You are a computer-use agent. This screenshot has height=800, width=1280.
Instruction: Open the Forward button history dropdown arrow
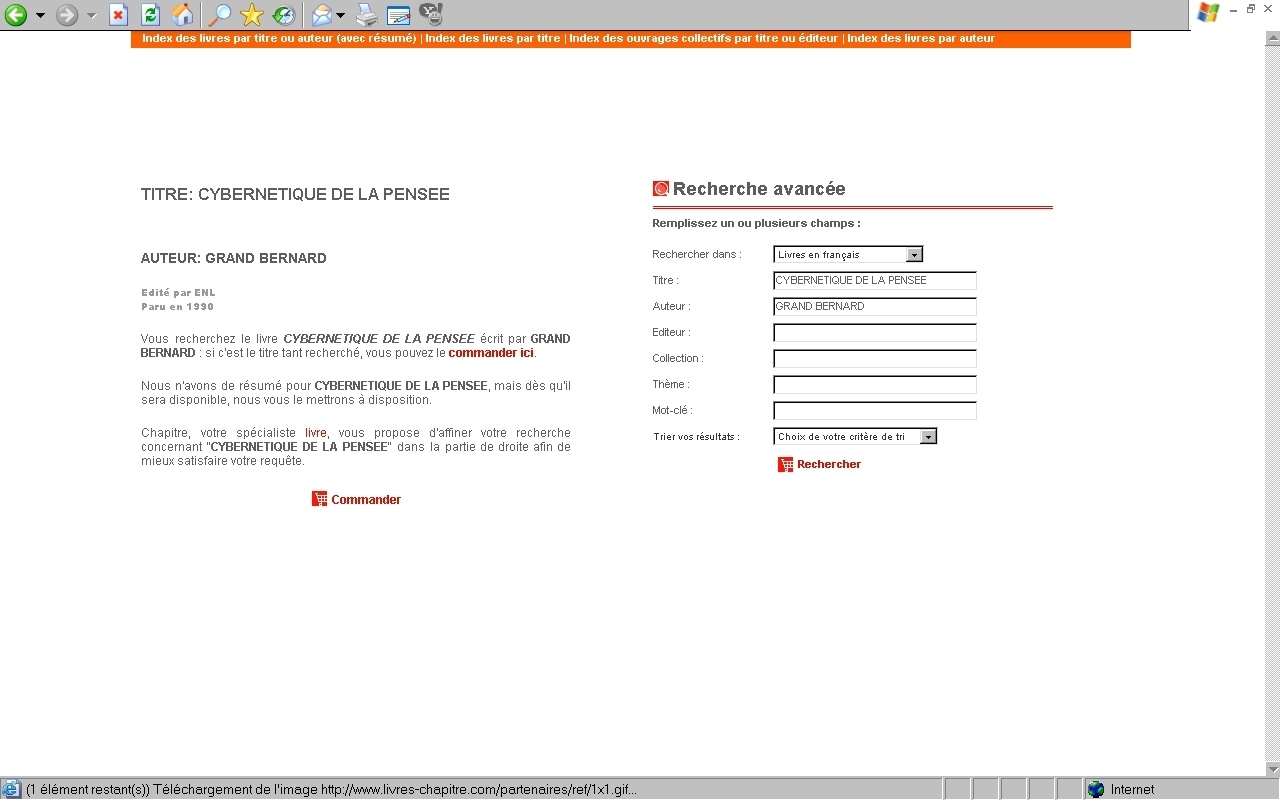point(91,15)
